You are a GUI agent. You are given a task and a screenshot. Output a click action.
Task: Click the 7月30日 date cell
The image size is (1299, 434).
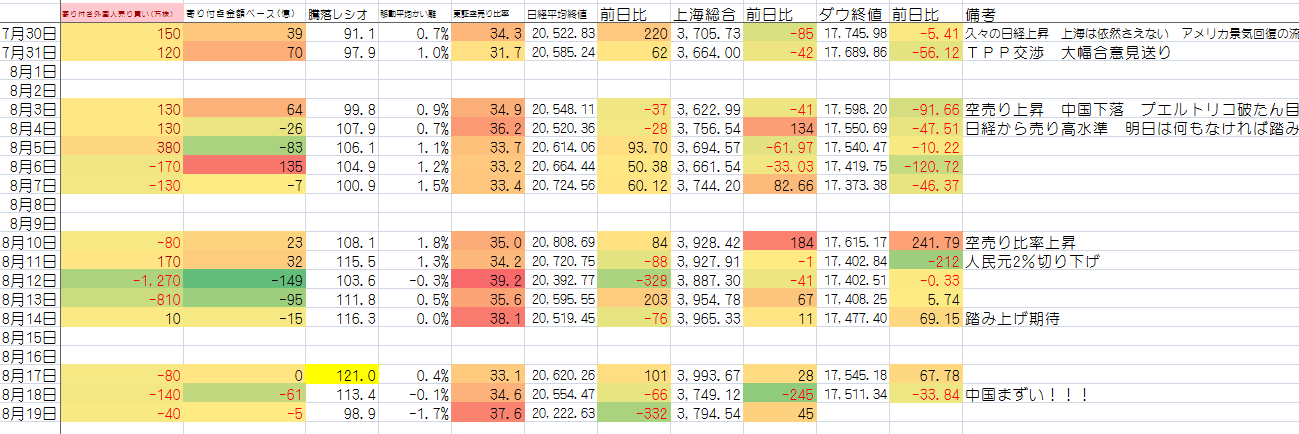pos(30,34)
